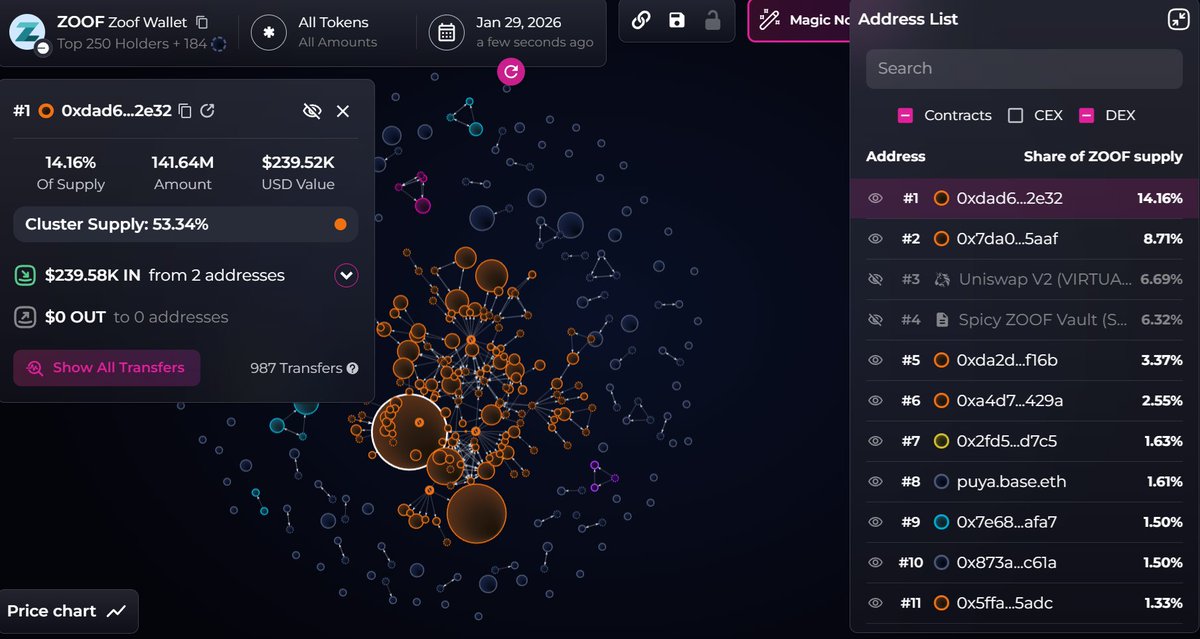Show hidden Uniswap V2 address #3
1200x639 pixels.
(875, 279)
